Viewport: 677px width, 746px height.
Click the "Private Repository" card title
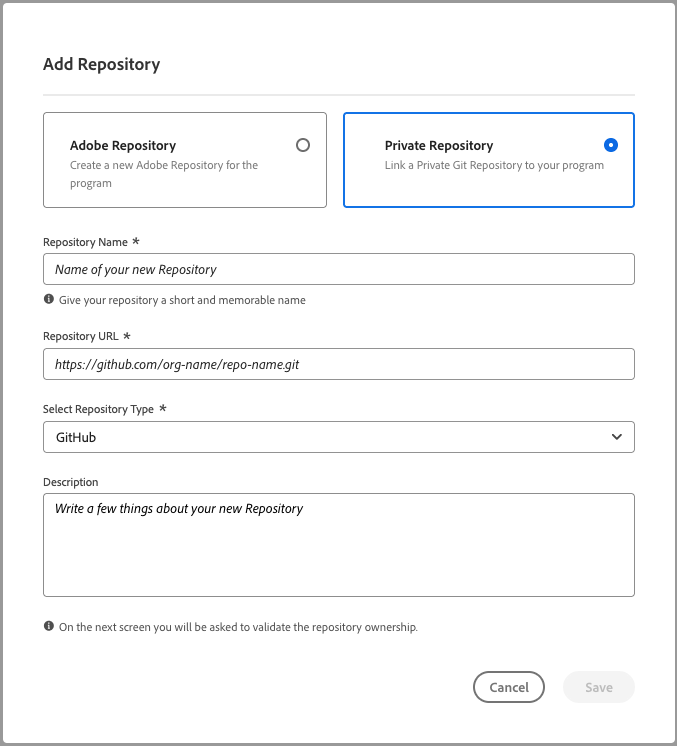[439, 146]
